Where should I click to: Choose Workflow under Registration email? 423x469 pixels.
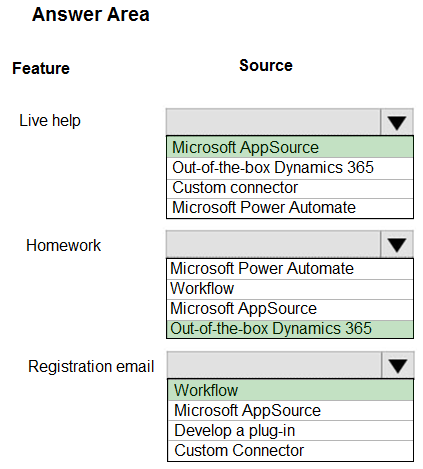click(290, 390)
